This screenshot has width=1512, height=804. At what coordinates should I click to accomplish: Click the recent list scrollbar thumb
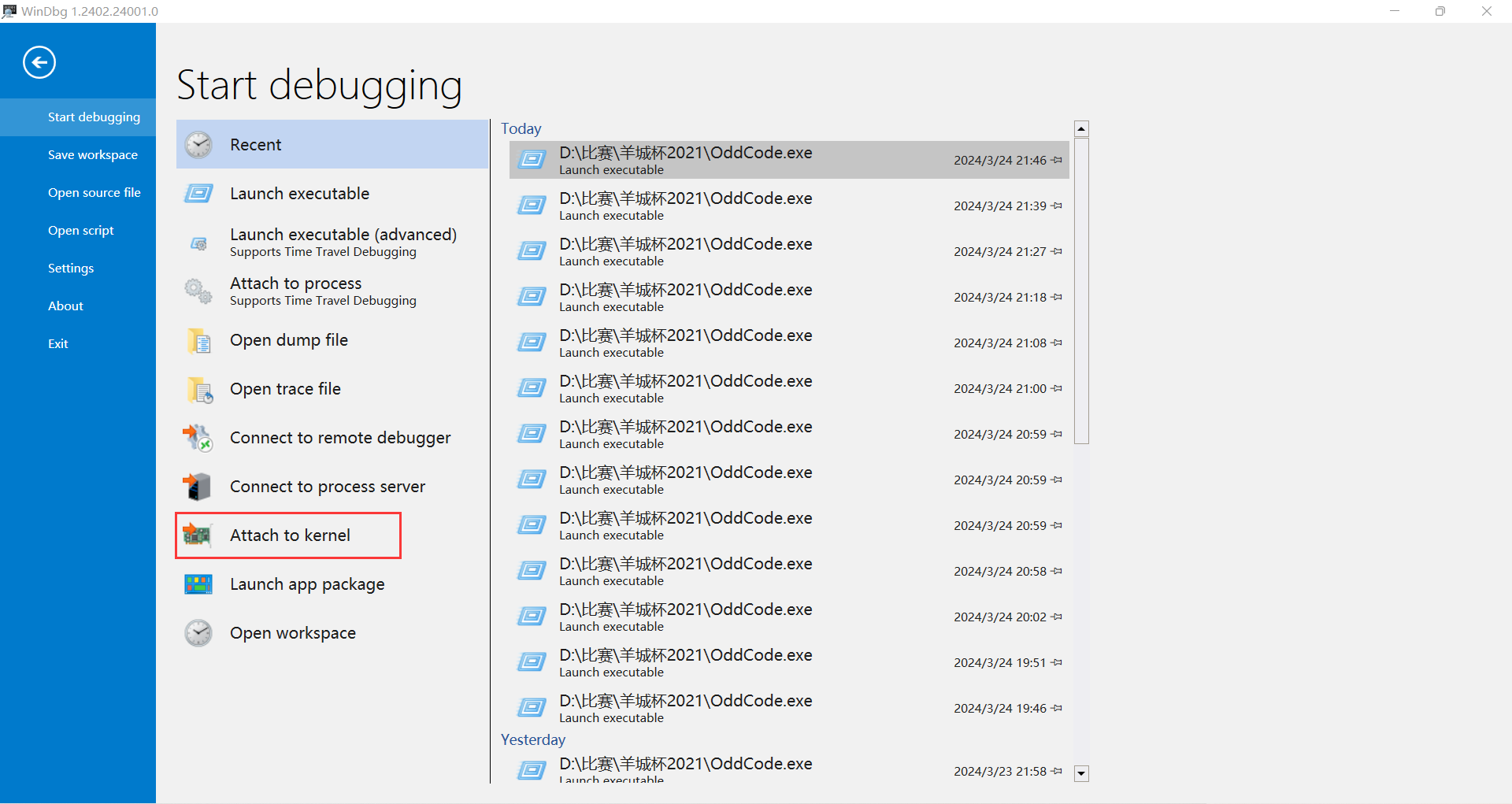[1081, 291]
